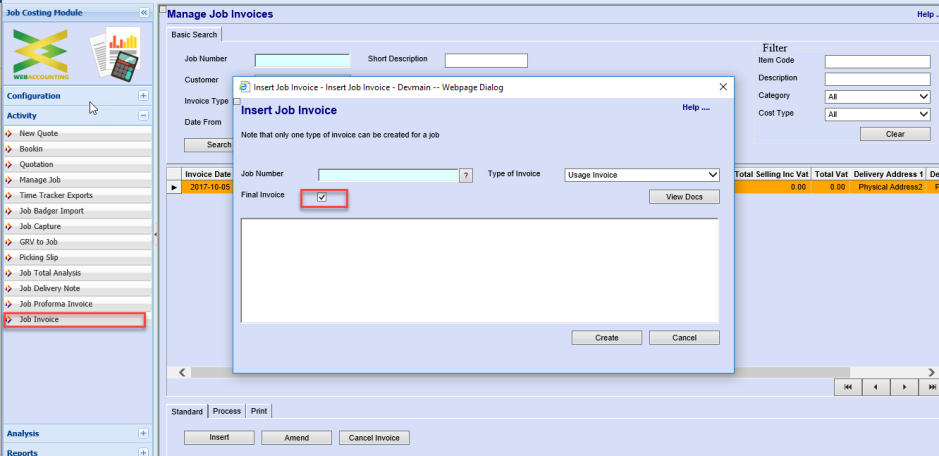This screenshot has height=456, width=939.
Task: Click the WebAccounting logo icon
Action: (x=41, y=50)
